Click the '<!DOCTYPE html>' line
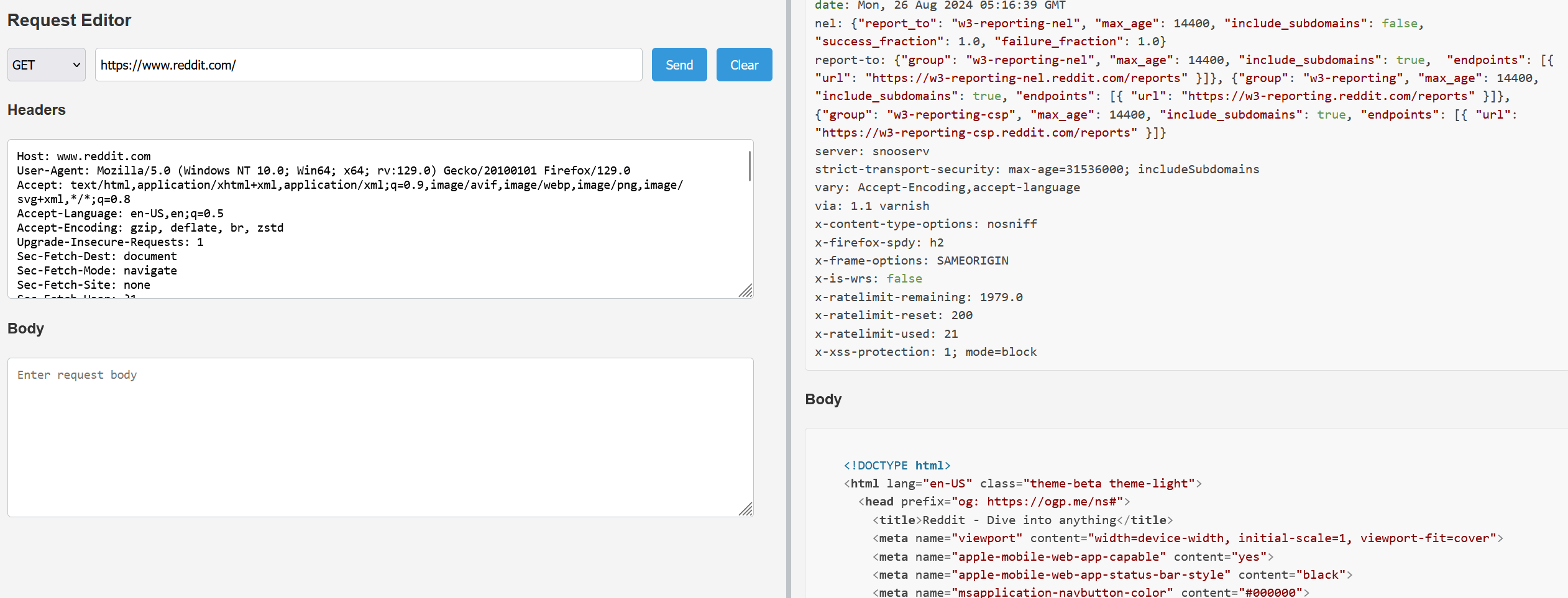 pos(897,466)
